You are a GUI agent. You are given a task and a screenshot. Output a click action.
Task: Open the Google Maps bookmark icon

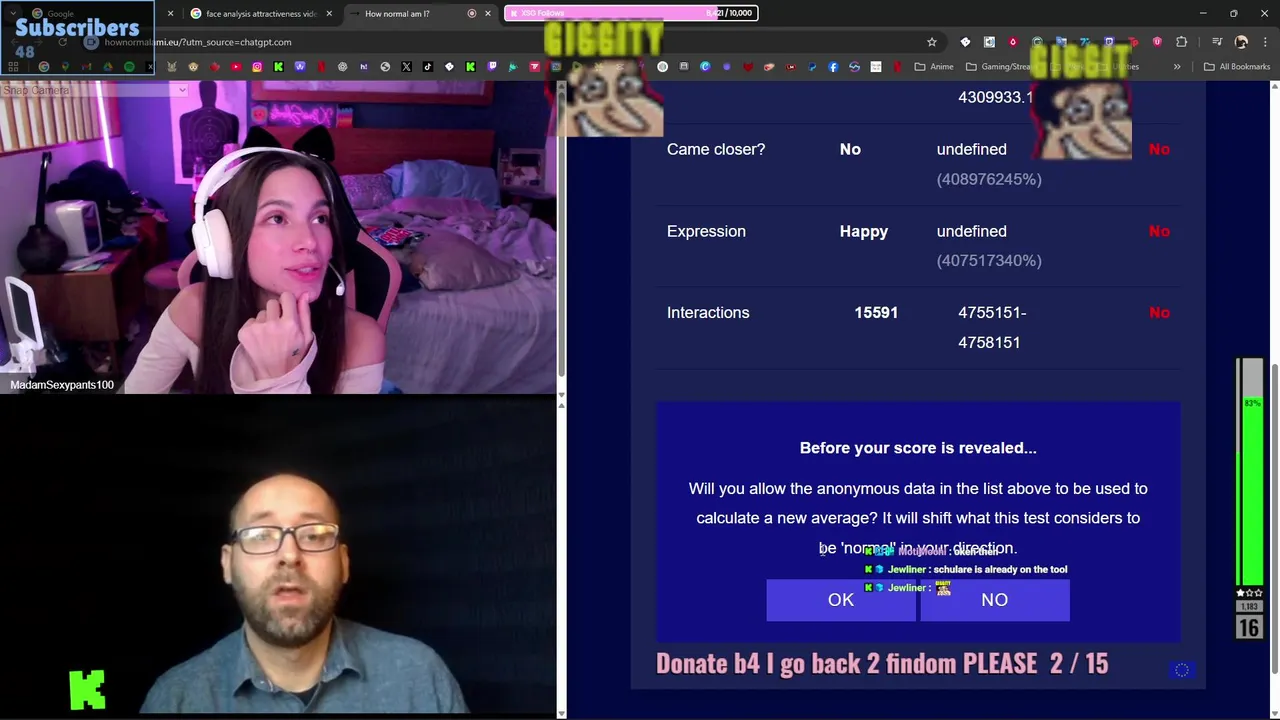pyautogui.click(x=65, y=66)
